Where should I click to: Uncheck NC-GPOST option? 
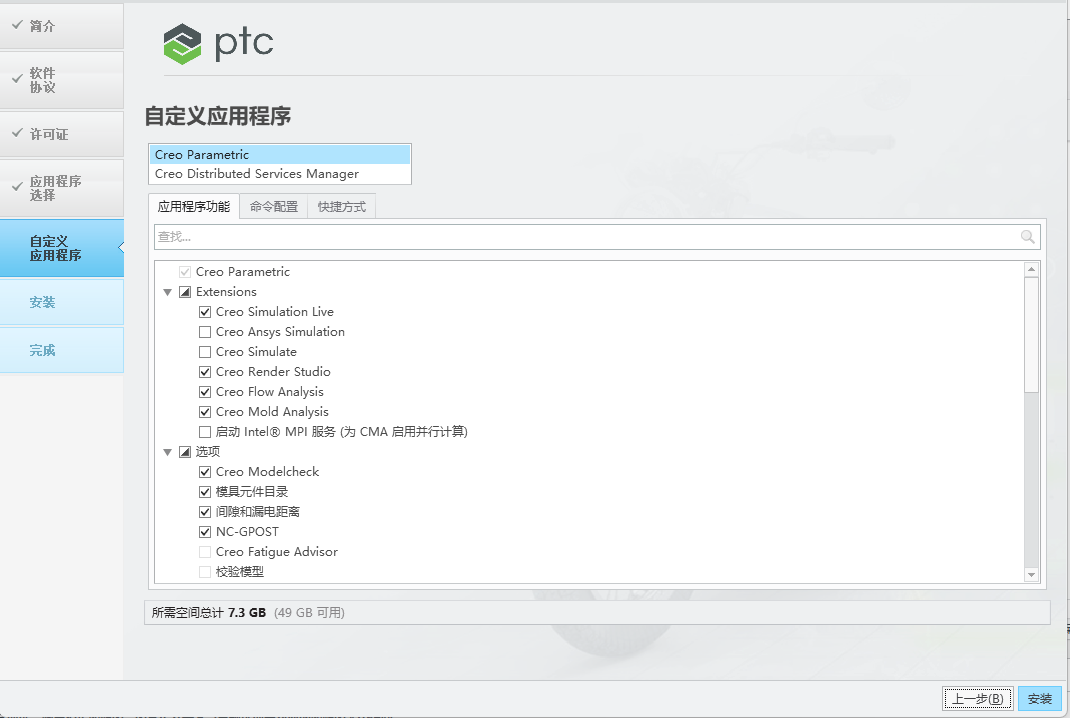point(205,532)
